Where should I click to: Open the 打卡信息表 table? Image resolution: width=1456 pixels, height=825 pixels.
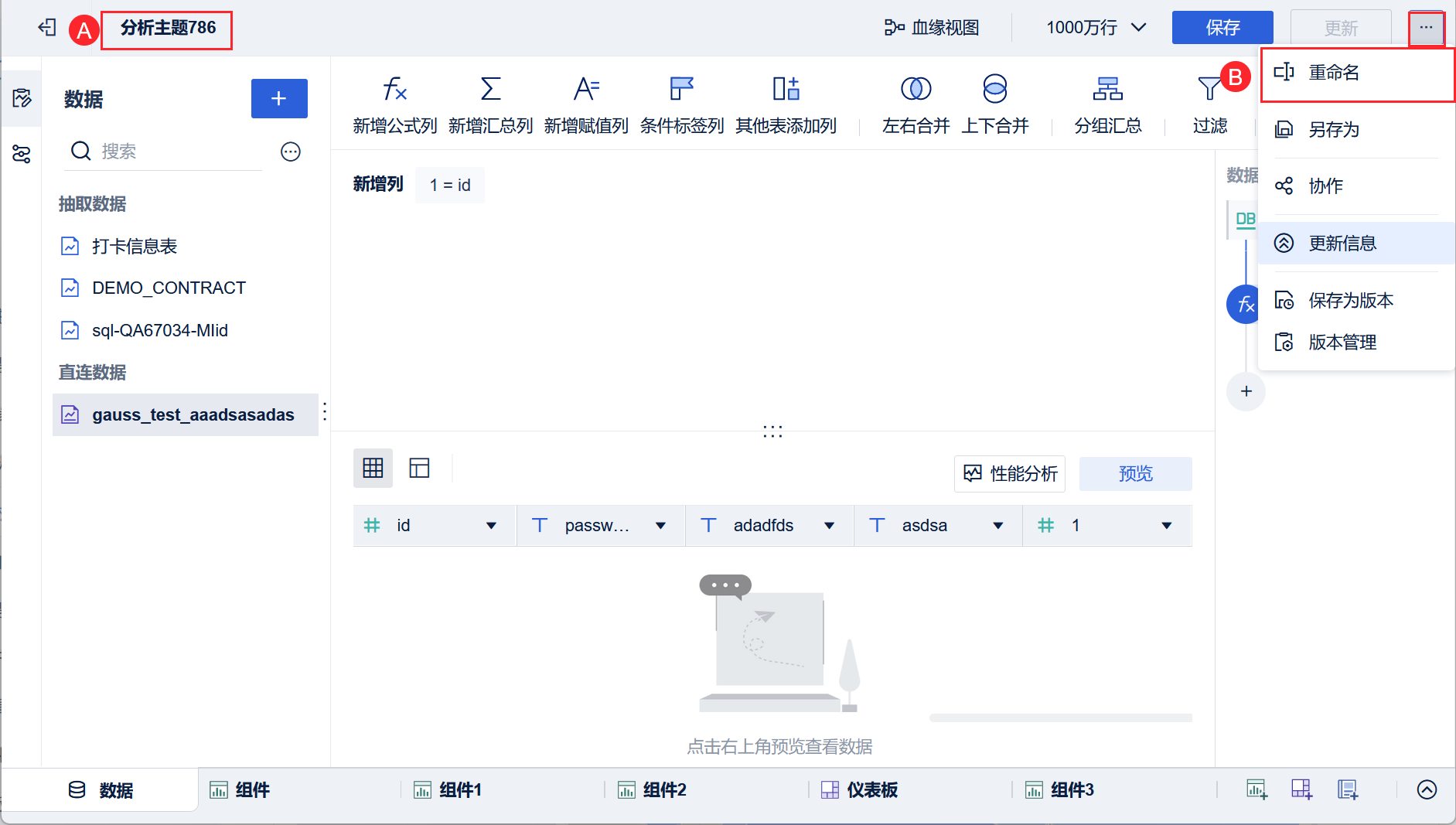186,246
